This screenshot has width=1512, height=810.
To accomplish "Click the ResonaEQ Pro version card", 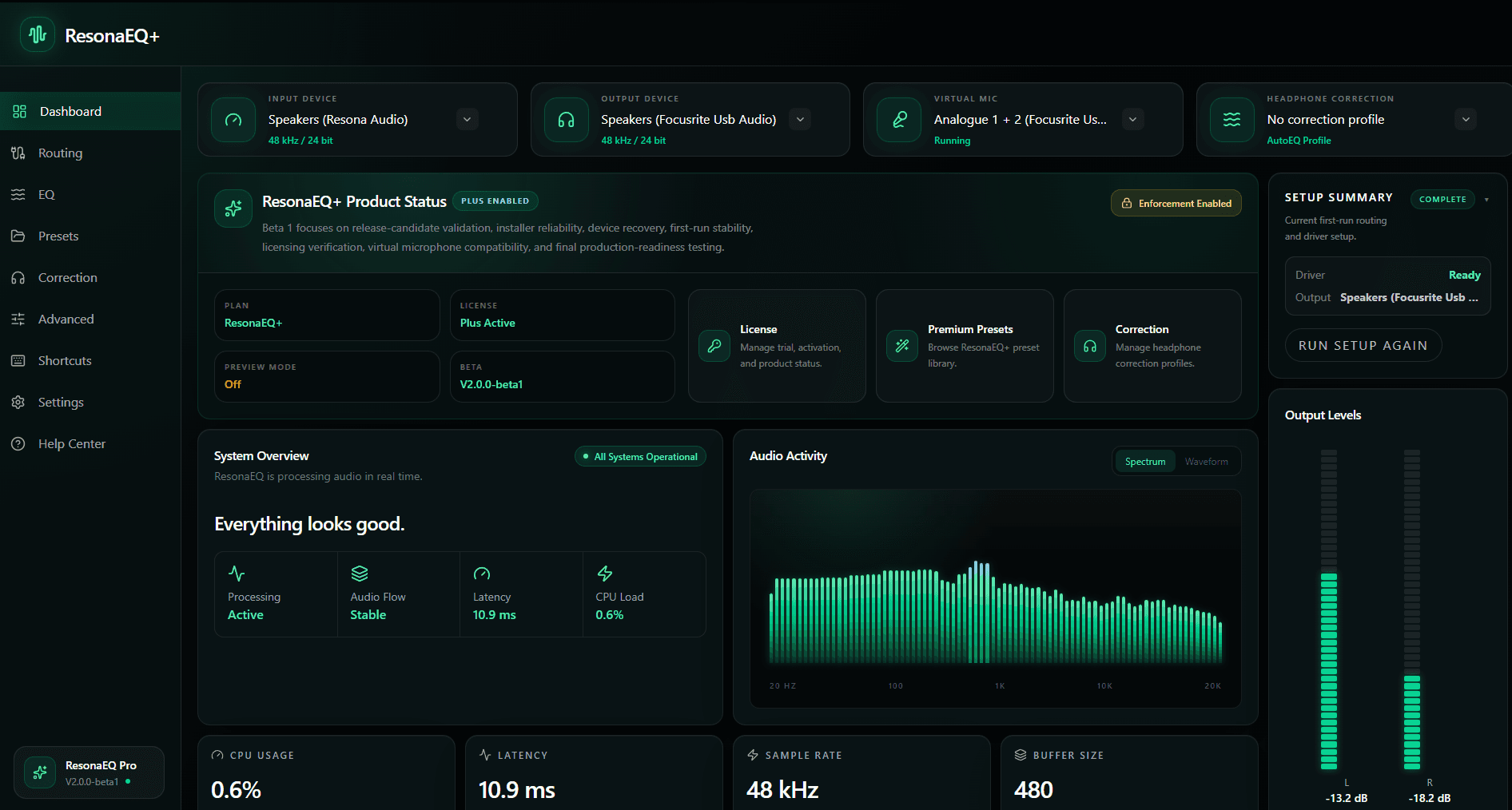I will point(89,772).
